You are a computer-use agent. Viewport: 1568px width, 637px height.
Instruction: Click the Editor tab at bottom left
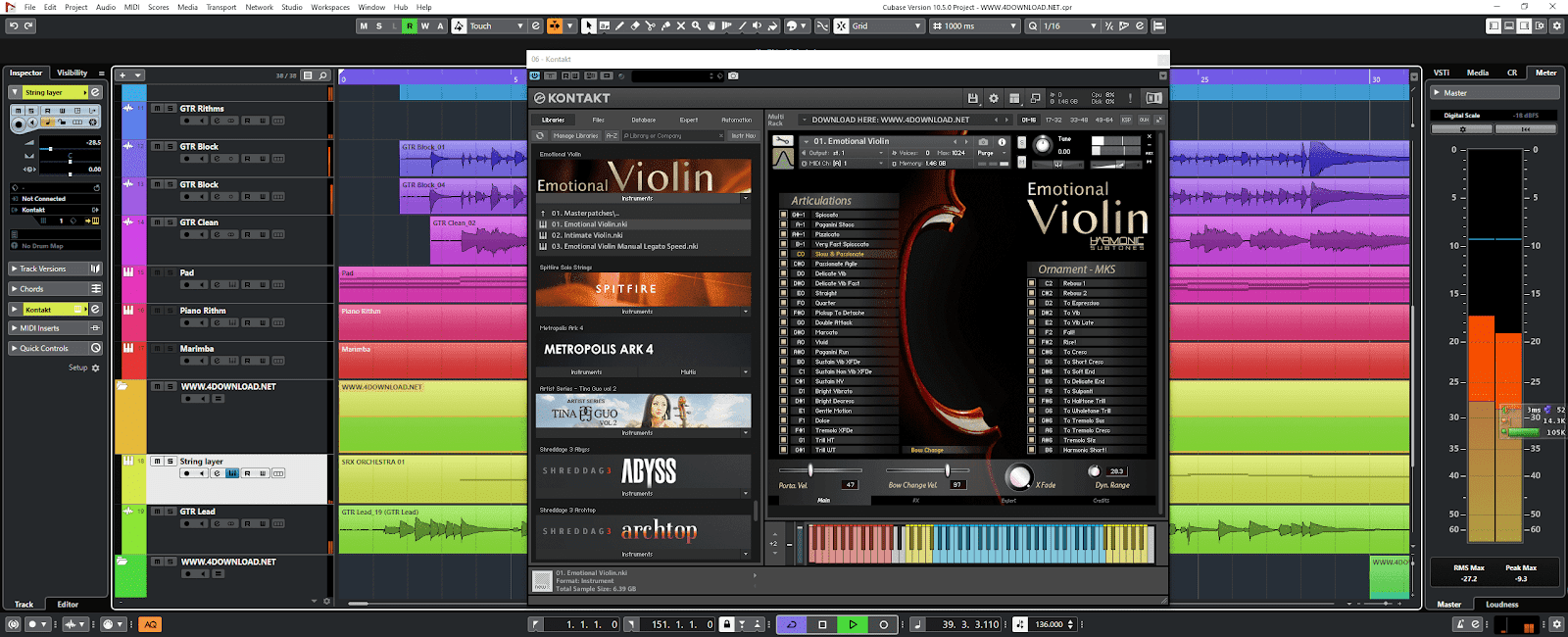(68, 605)
